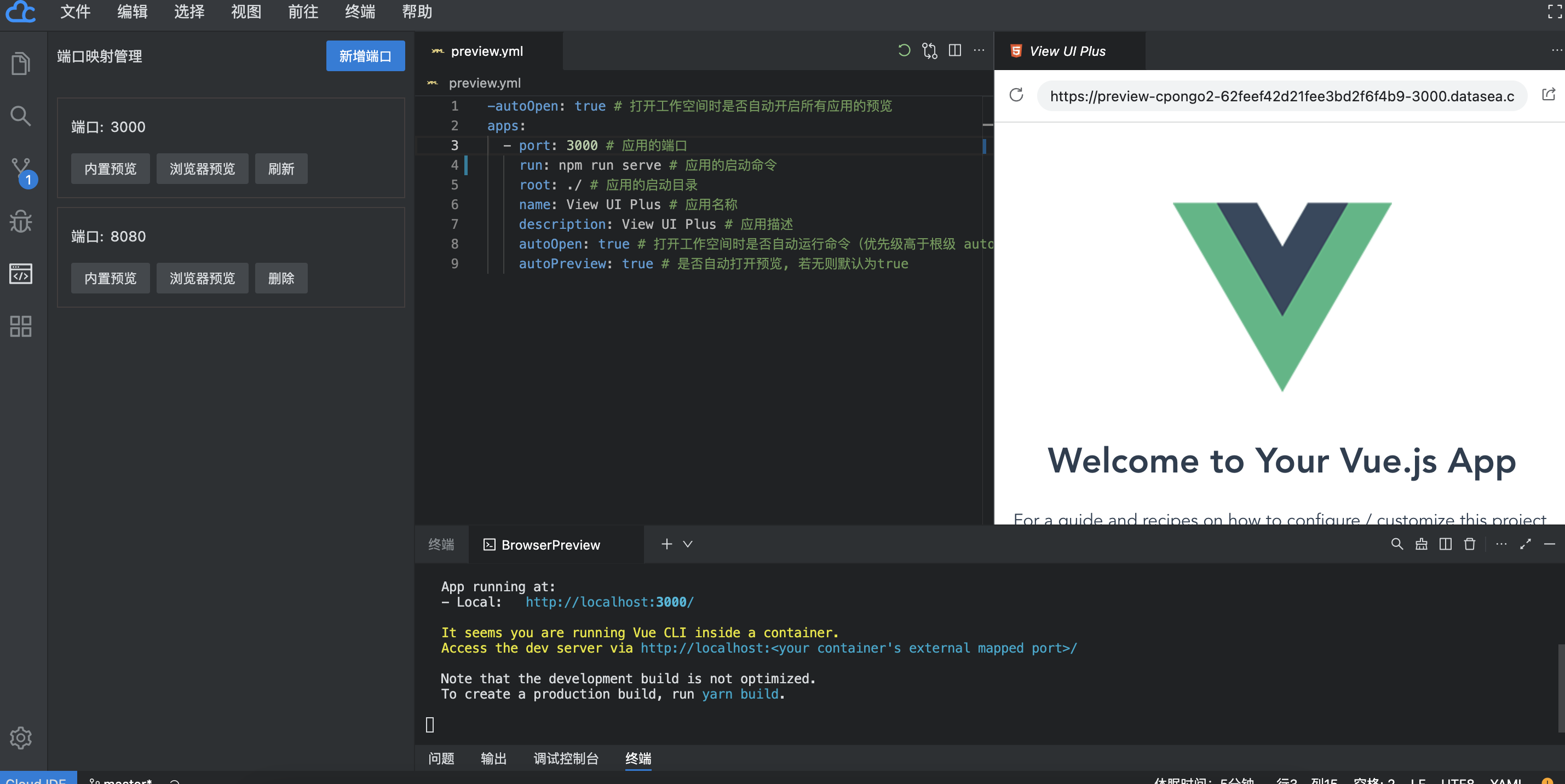
Task: Expand the new terminal dropdown chevron
Action: click(688, 544)
